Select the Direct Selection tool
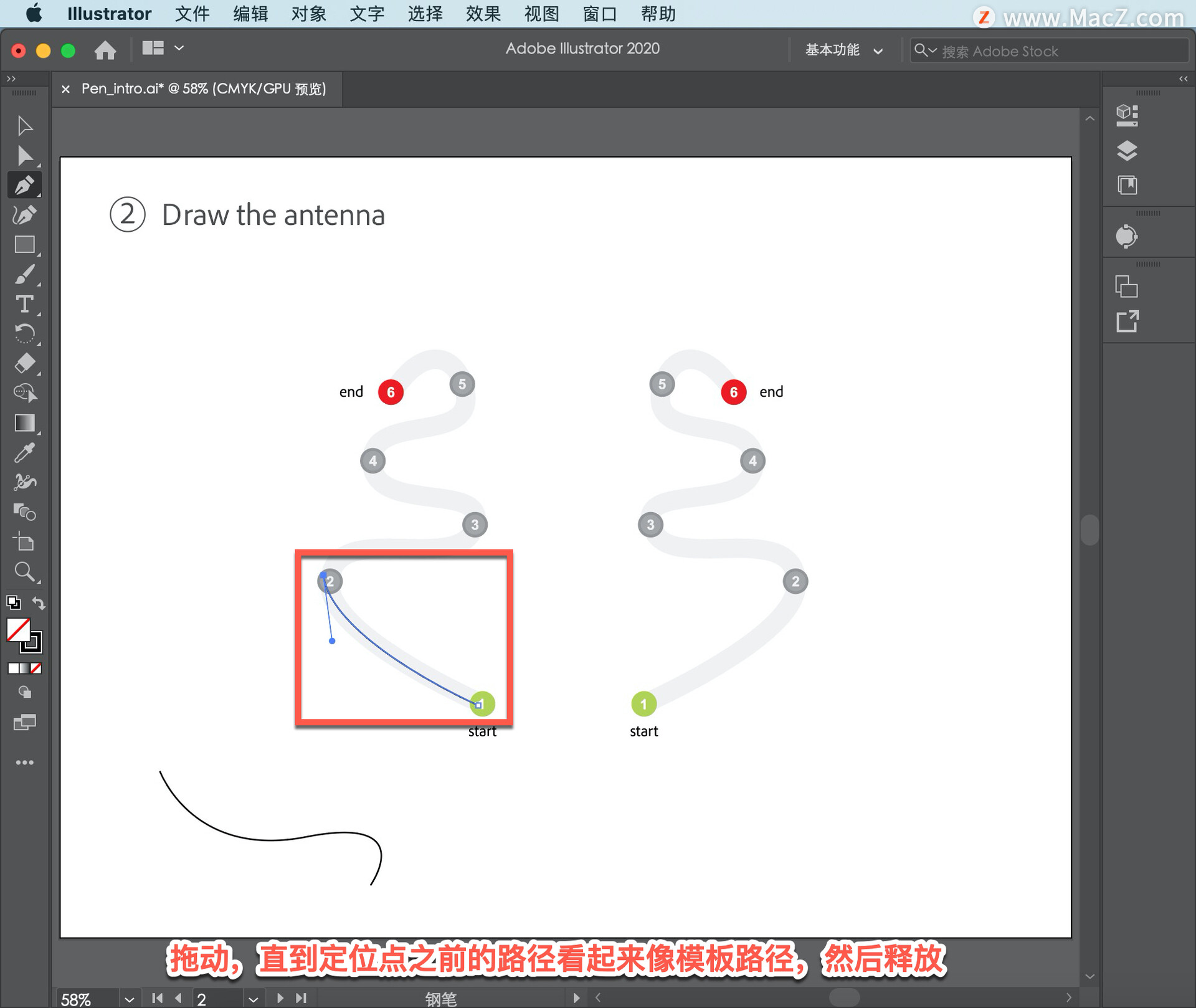The width and height of the screenshot is (1196, 1008). 25,156
